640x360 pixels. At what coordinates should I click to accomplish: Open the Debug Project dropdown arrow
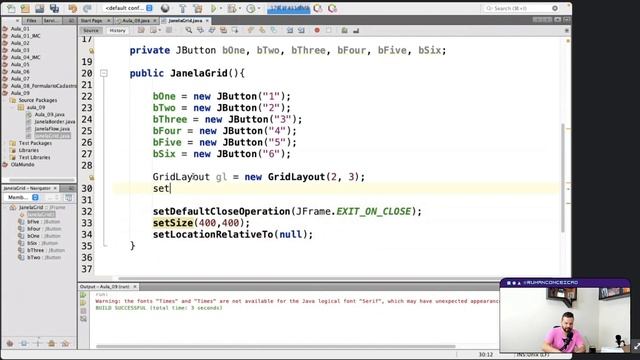240,9
